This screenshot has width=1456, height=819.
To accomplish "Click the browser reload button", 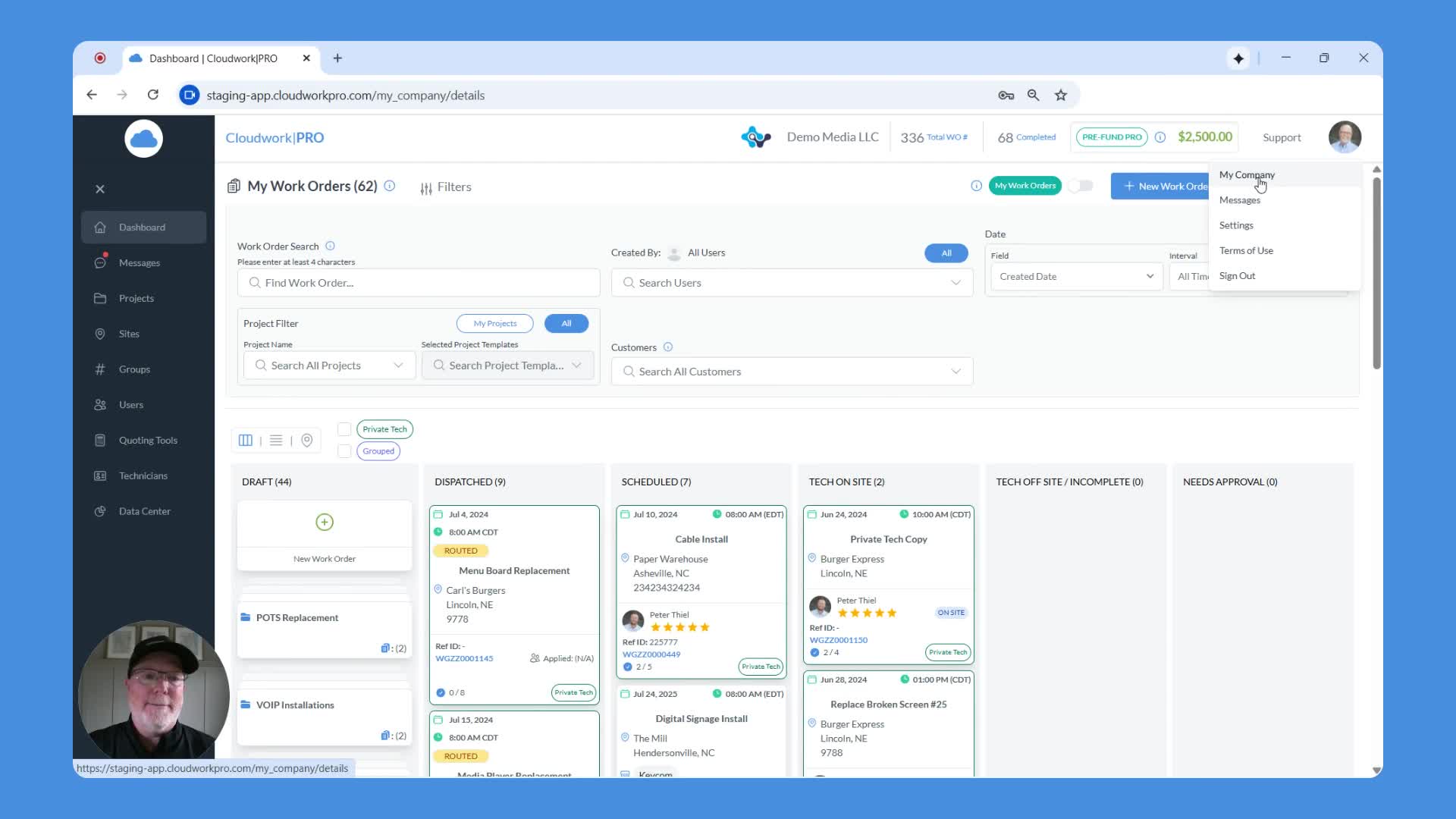I will [x=153, y=95].
